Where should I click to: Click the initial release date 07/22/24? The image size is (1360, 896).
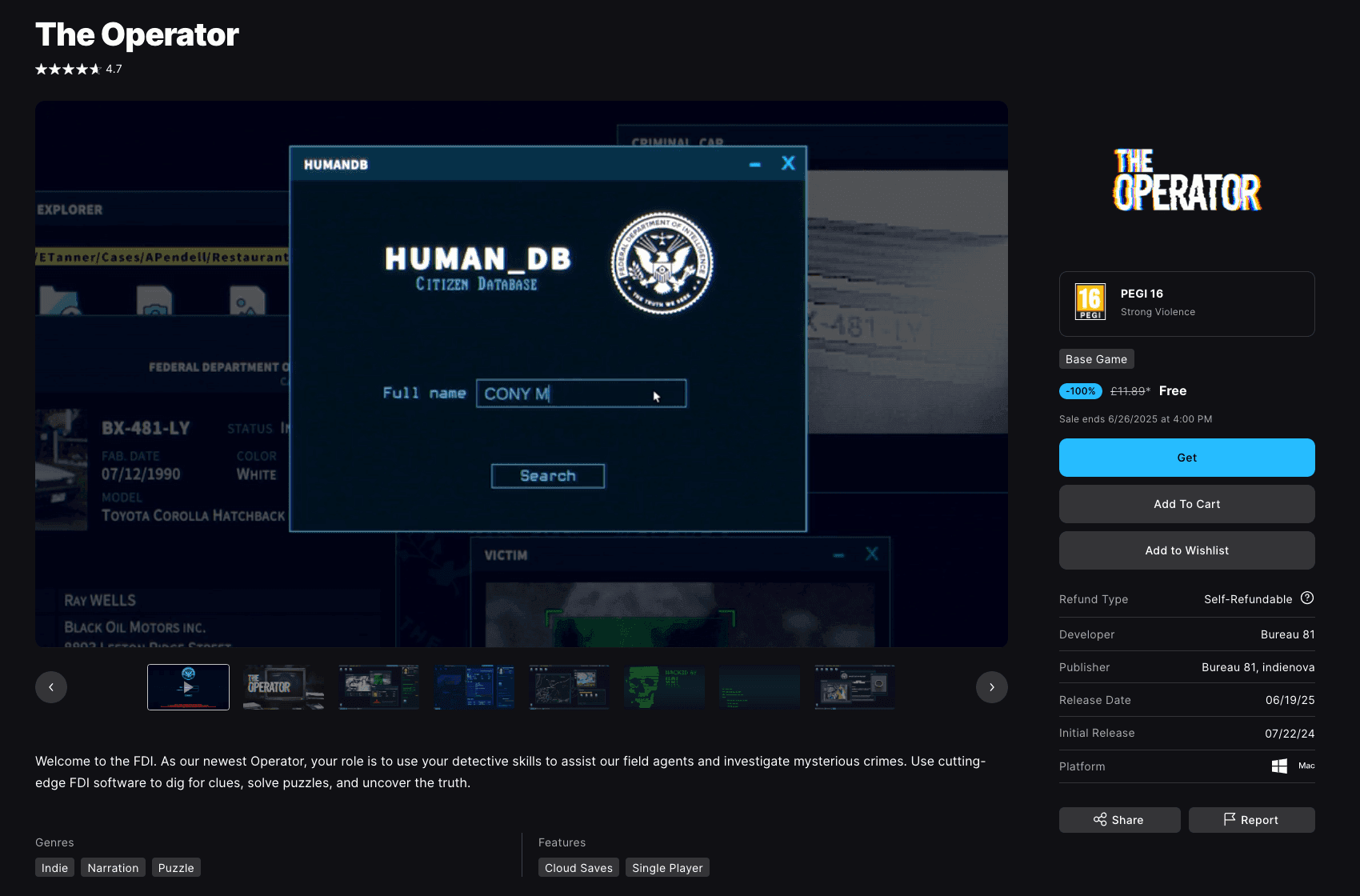tap(1290, 734)
